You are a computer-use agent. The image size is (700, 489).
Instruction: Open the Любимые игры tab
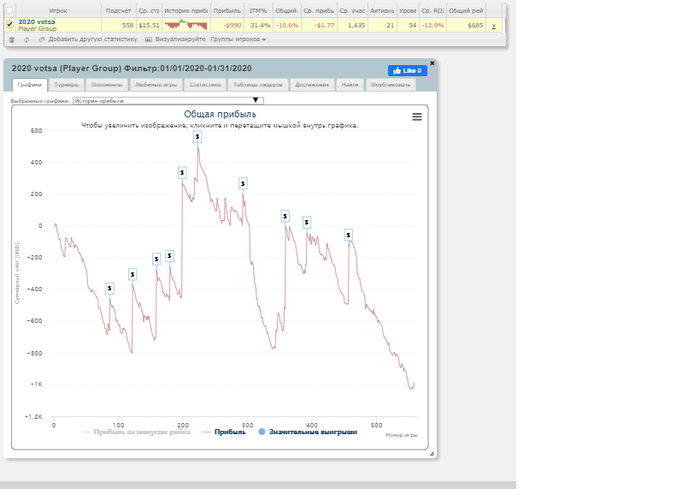tap(156, 85)
